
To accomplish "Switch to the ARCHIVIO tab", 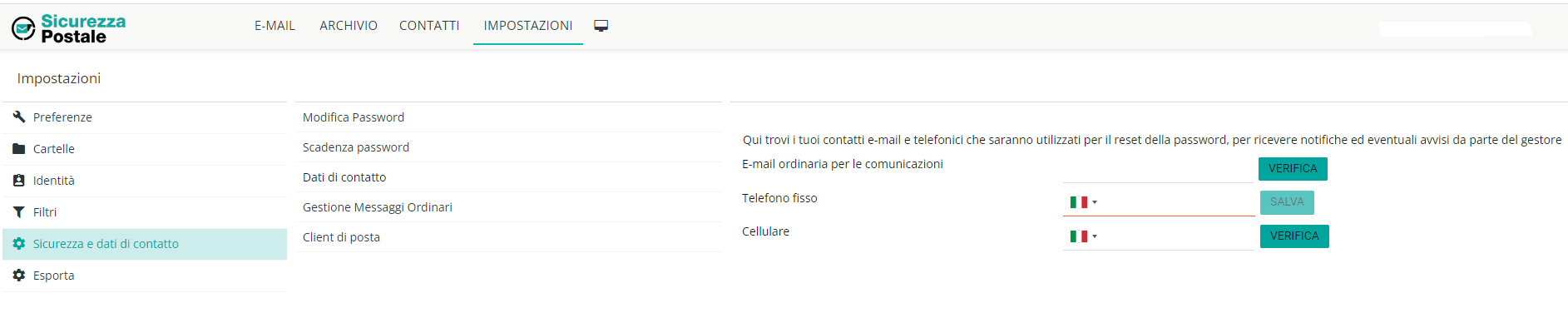I will pyautogui.click(x=349, y=26).
